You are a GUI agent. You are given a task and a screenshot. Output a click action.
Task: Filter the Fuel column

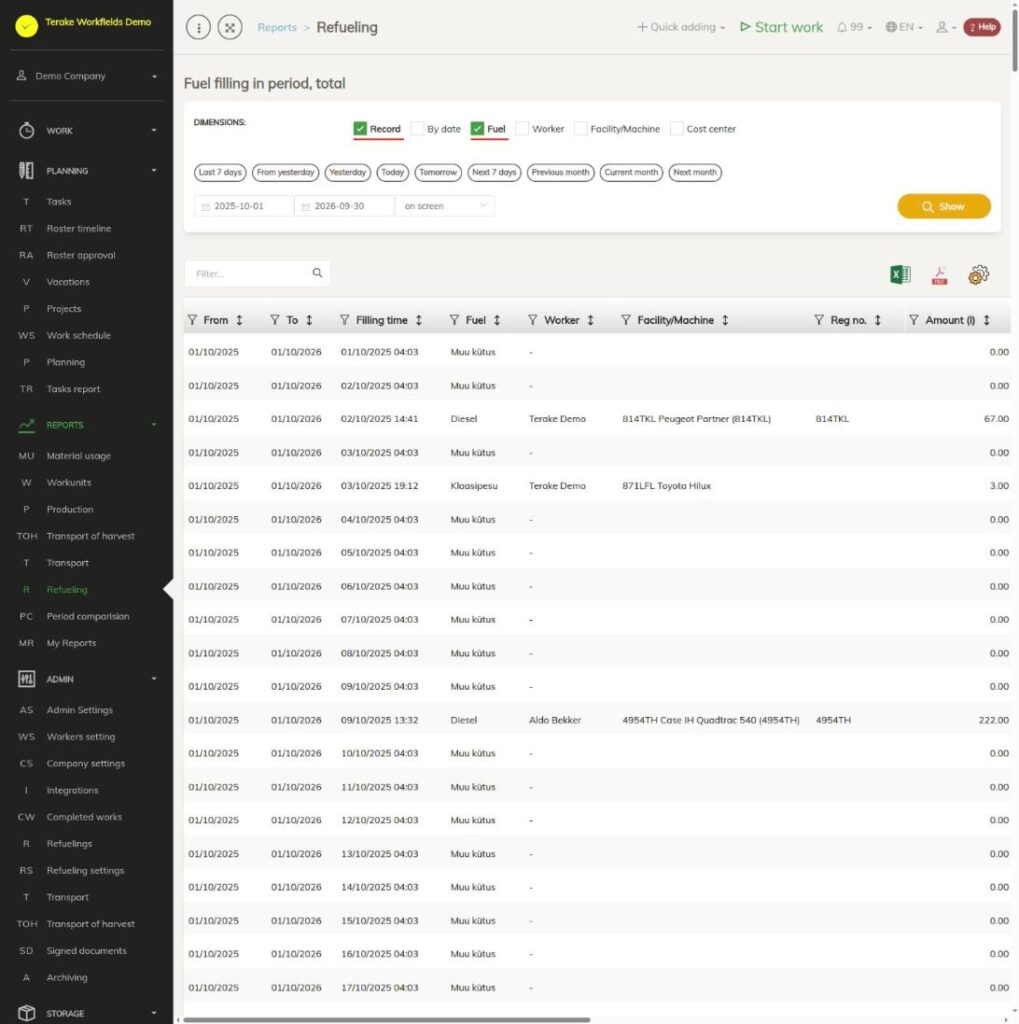(x=454, y=320)
